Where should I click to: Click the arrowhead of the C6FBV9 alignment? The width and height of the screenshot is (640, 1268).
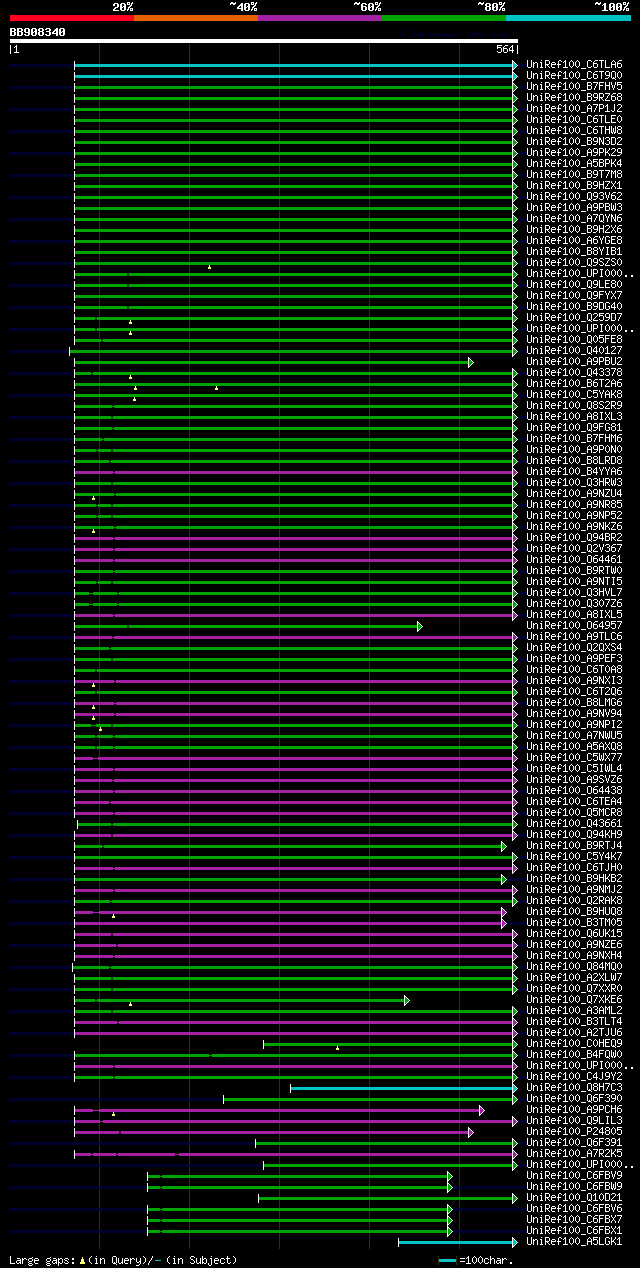(450, 1176)
